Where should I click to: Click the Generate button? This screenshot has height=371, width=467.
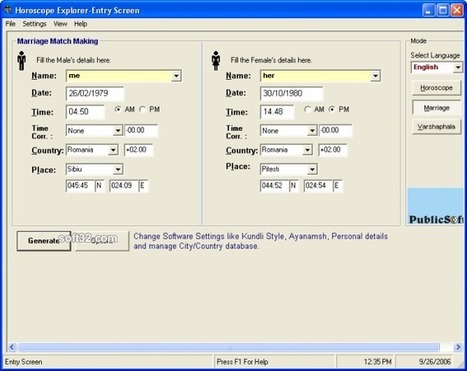(x=44, y=241)
